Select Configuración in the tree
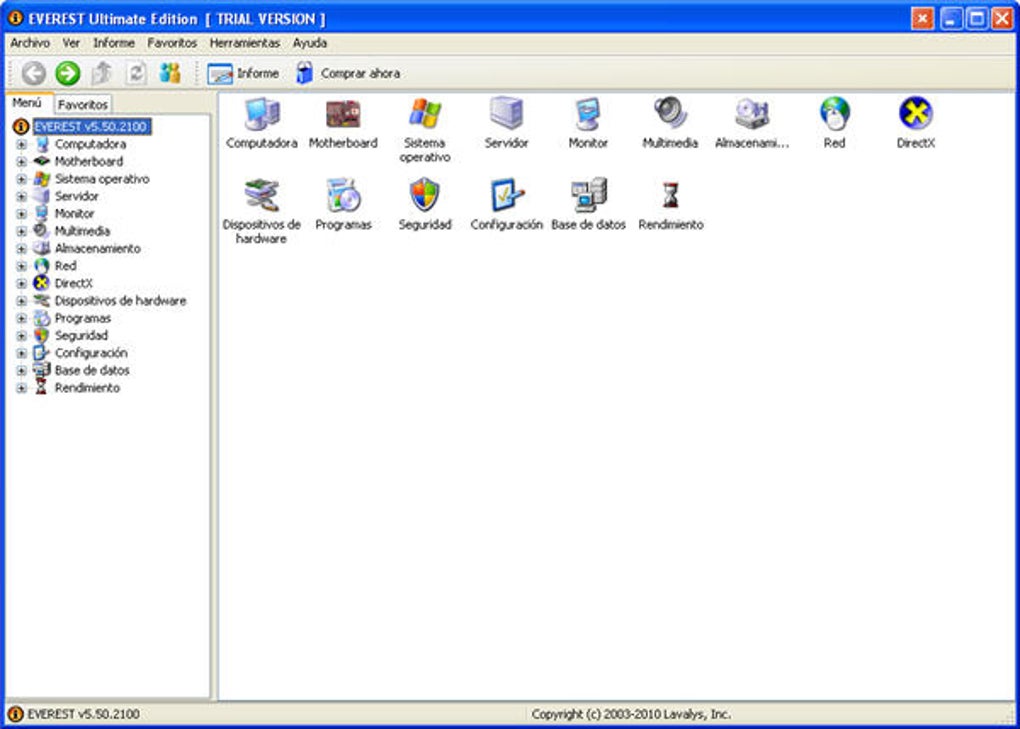 (x=91, y=353)
